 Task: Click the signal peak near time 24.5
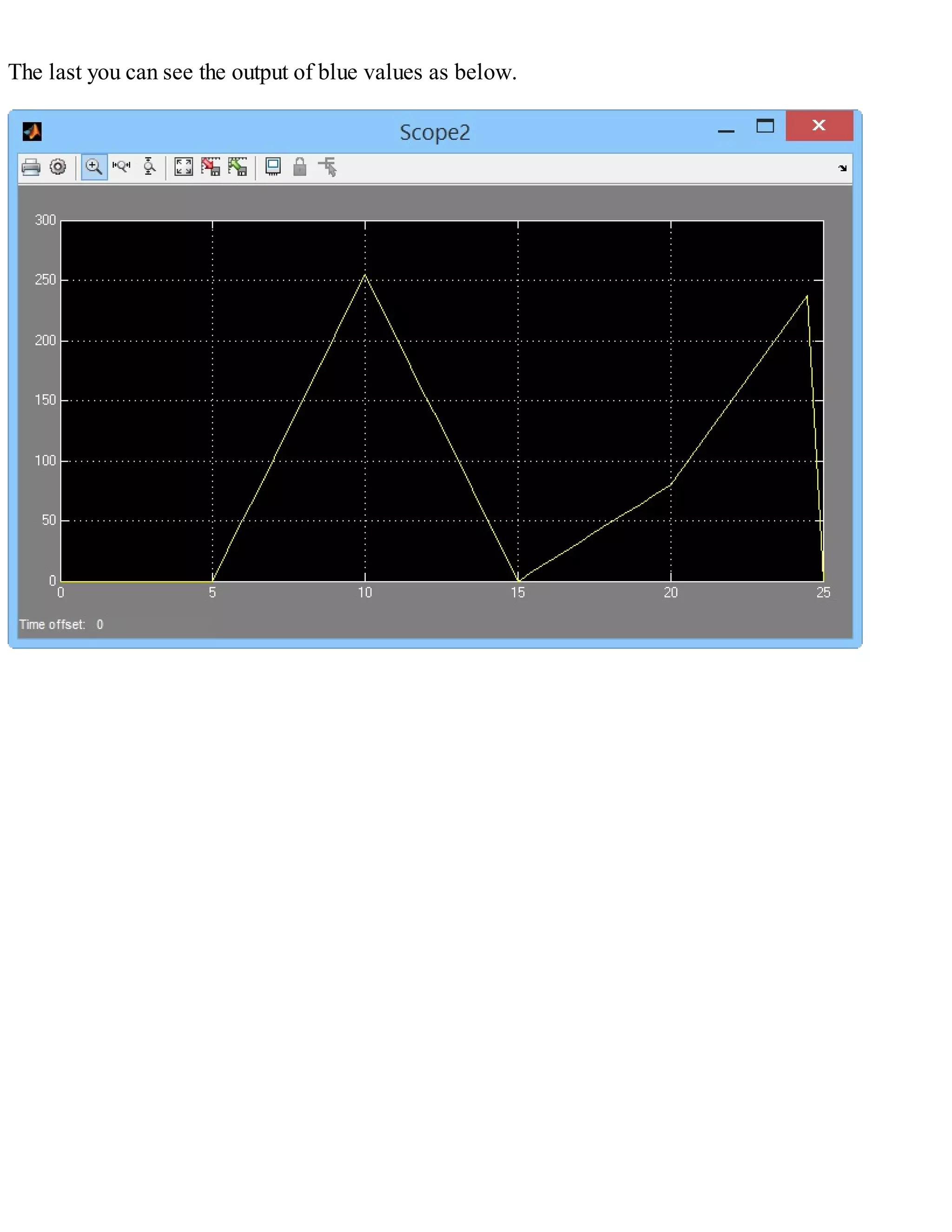(807, 296)
